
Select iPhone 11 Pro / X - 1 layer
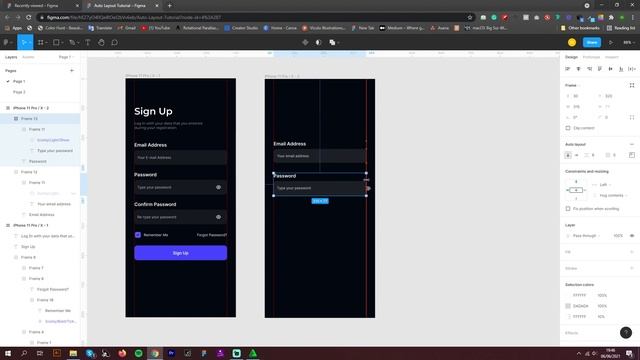coord(31,225)
